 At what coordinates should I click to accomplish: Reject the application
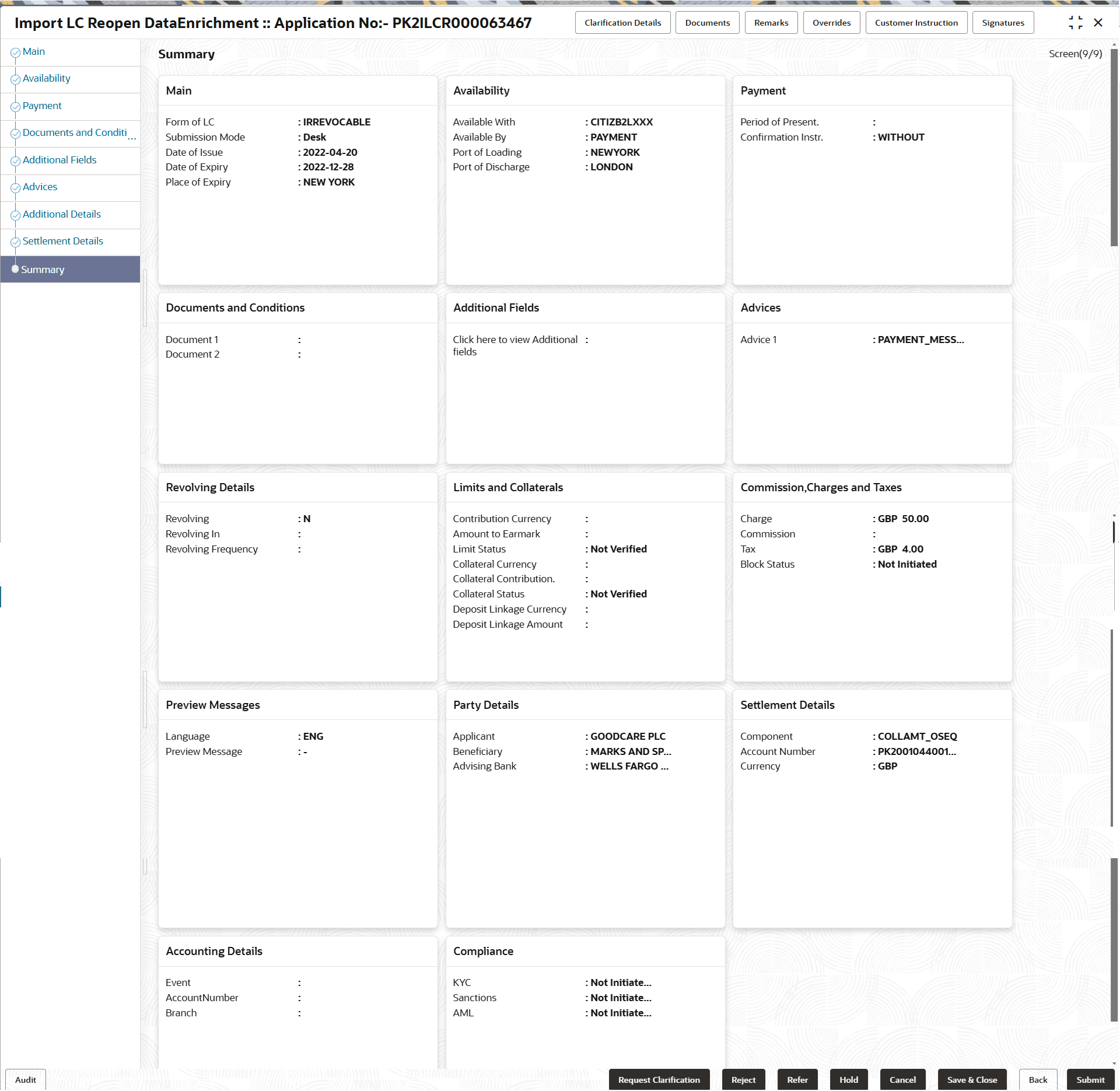743,1080
